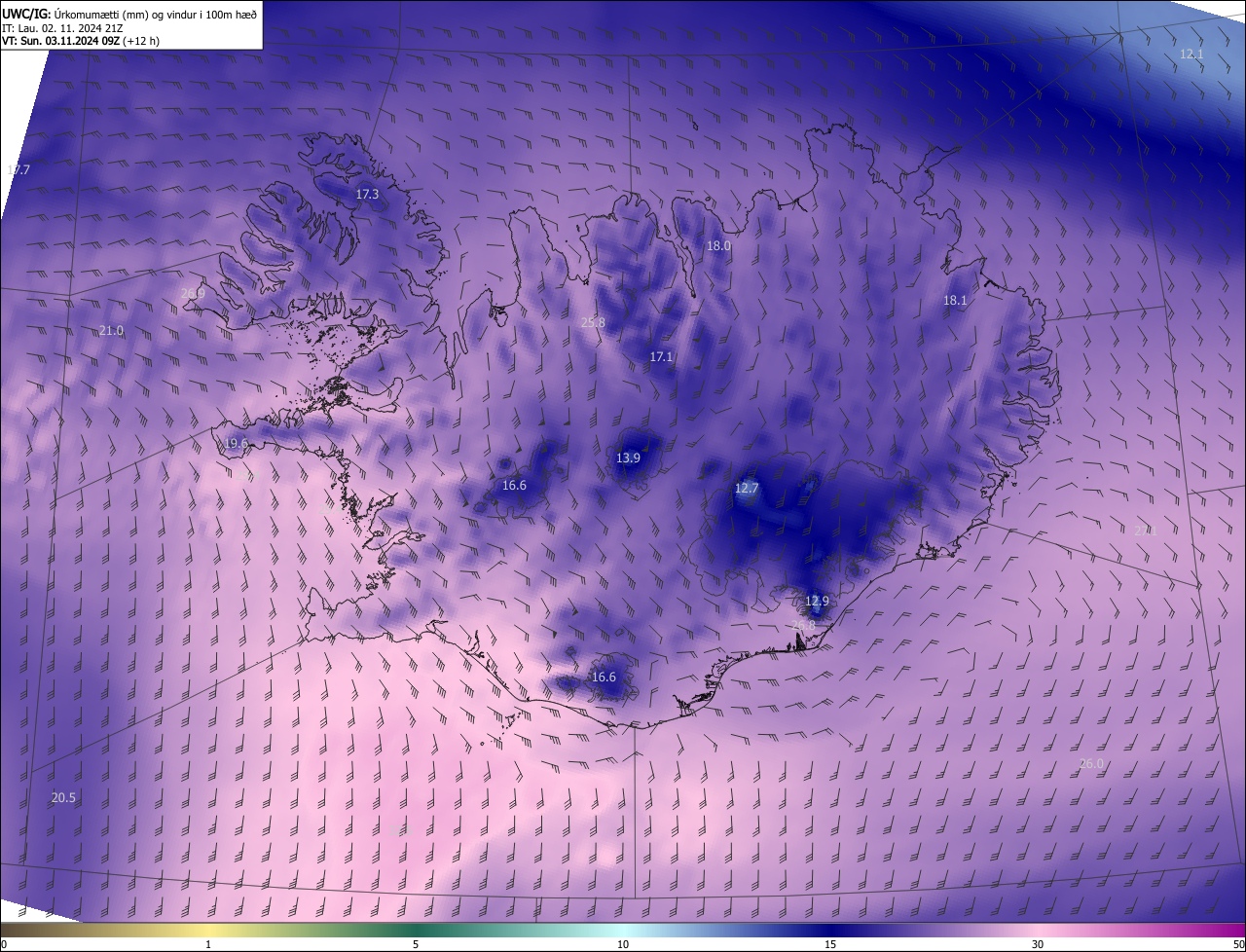1246x952 pixels.
Task: Click the '15' tick on the color scale
Action: (x=830, y=945)
